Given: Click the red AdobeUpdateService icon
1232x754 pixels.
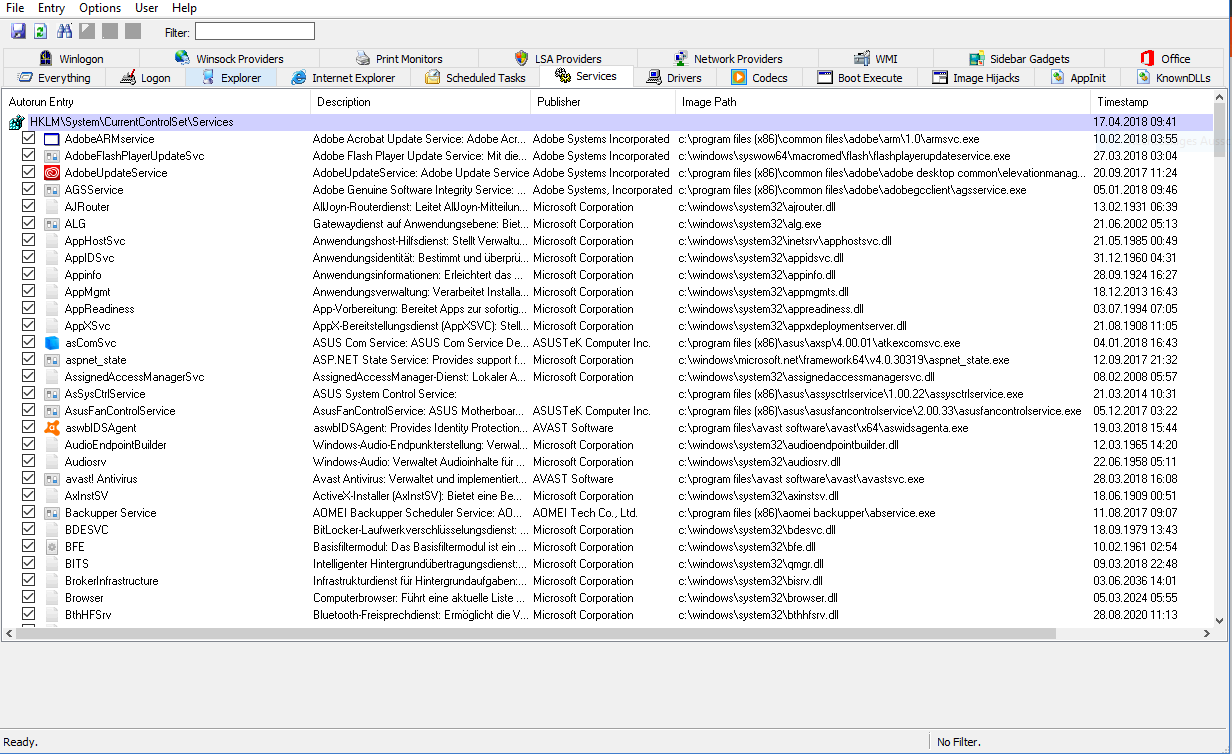Looking at the screenshot, I should tap(52, 173).
